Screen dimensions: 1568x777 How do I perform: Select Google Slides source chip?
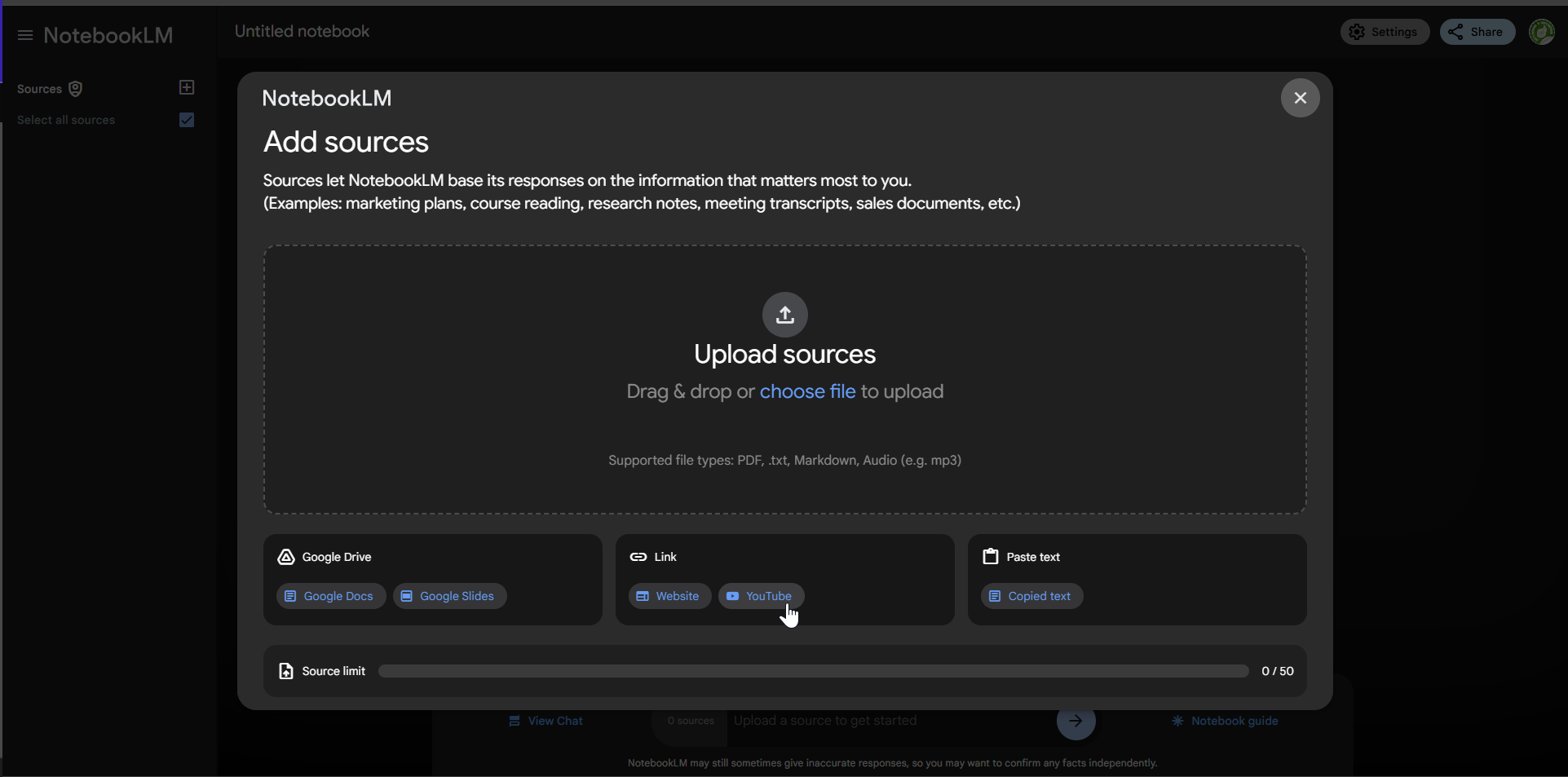[449, 596]
